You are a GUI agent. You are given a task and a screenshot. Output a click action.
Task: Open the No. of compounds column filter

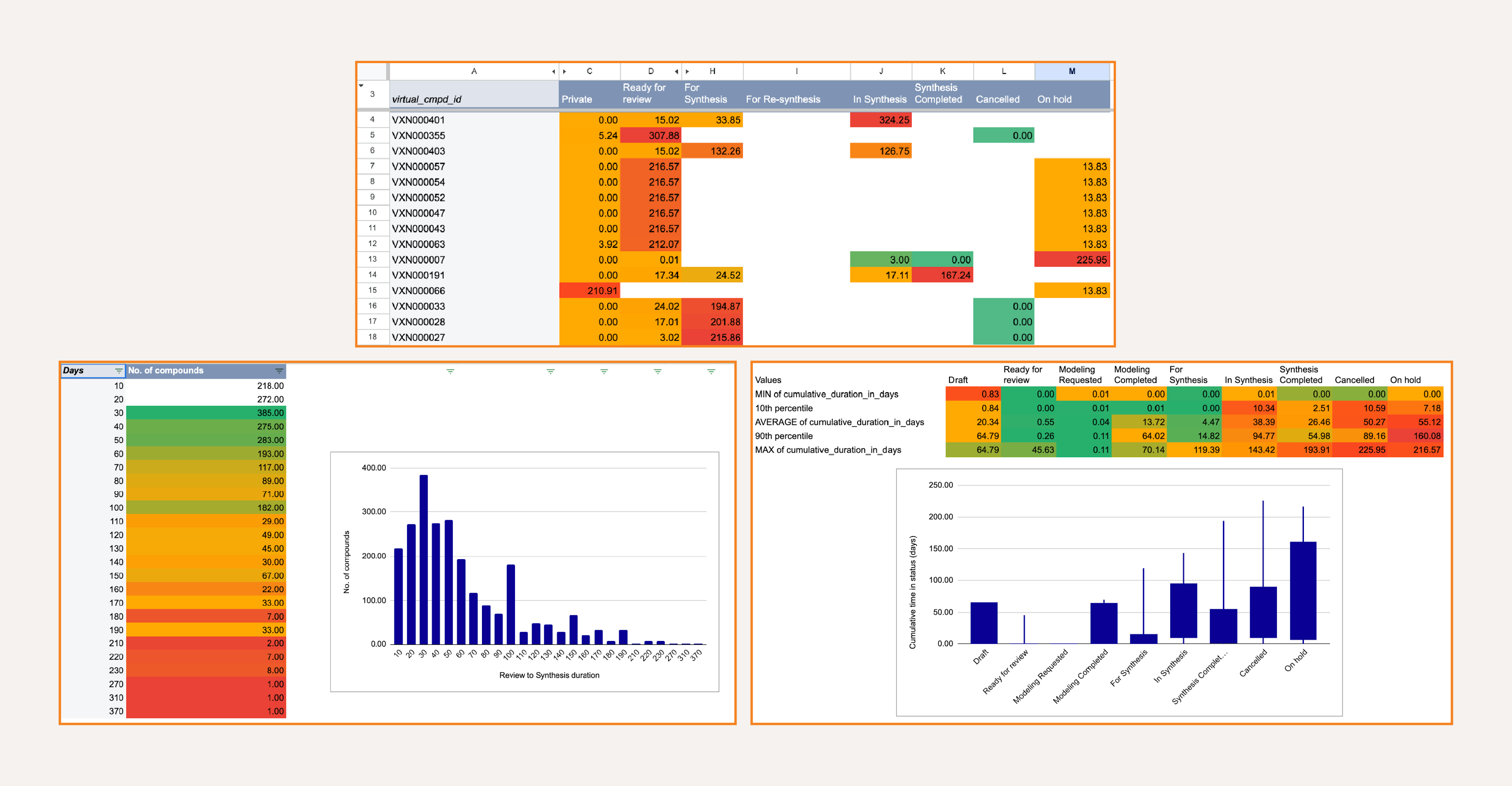[279, 371]
